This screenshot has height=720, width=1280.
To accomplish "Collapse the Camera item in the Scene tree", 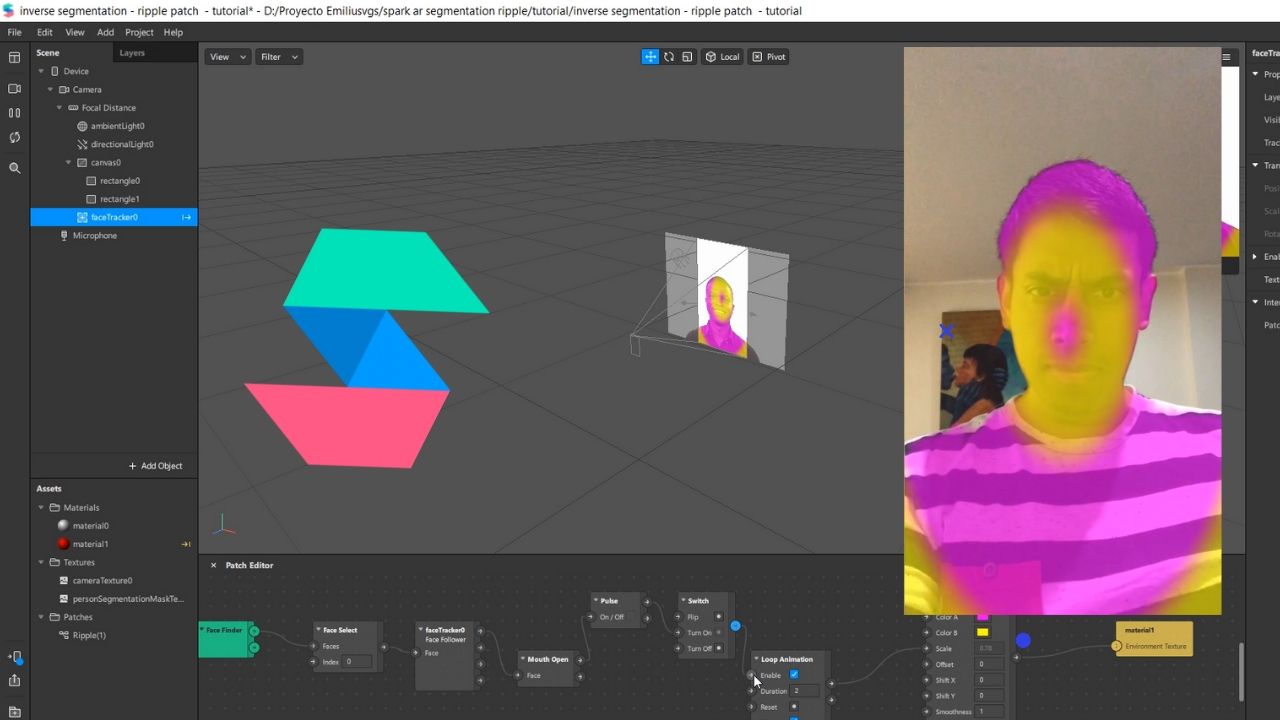I will pyautogui.click(x=50, y=89).
